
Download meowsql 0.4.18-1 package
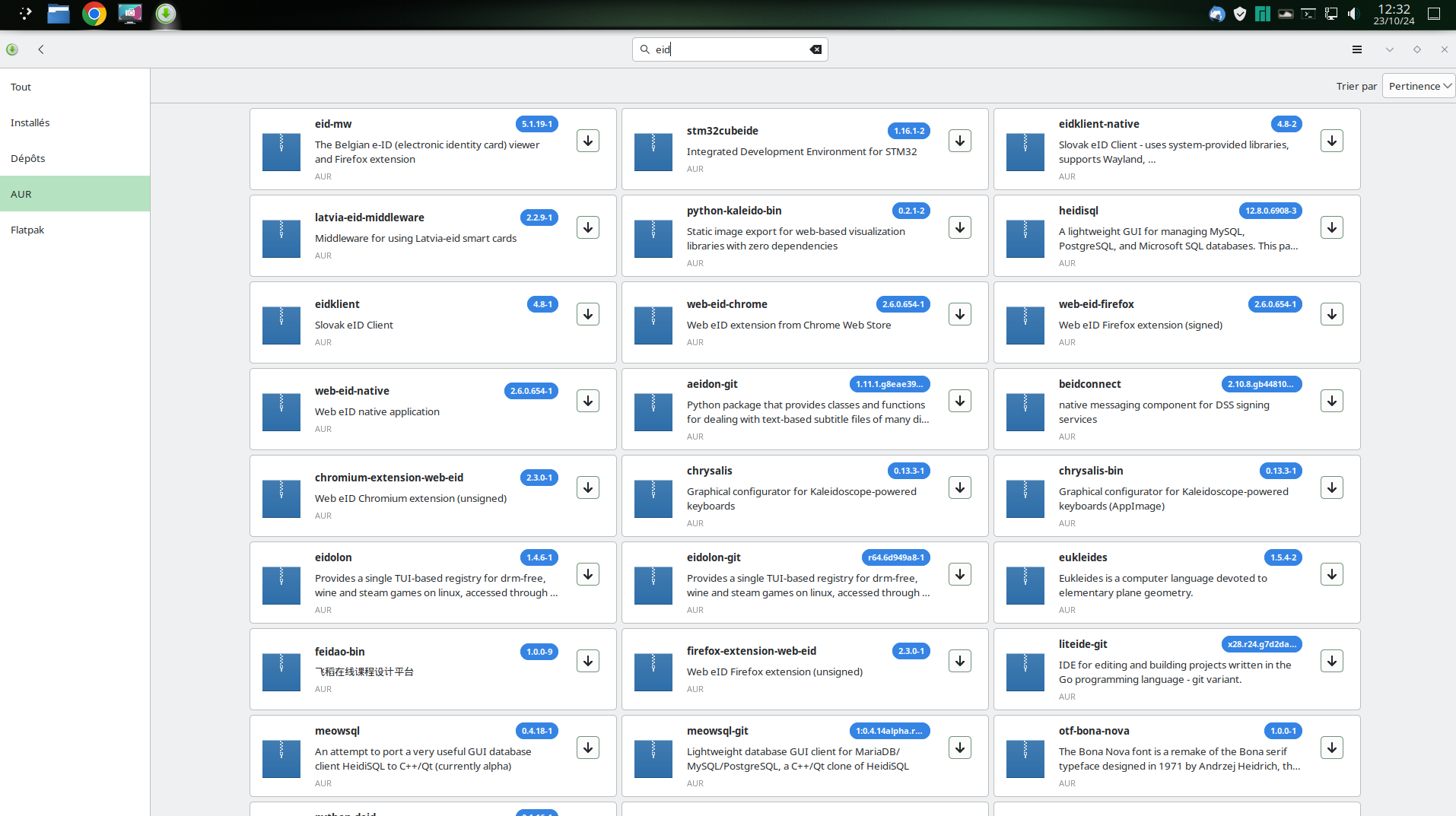coord(588,748)
